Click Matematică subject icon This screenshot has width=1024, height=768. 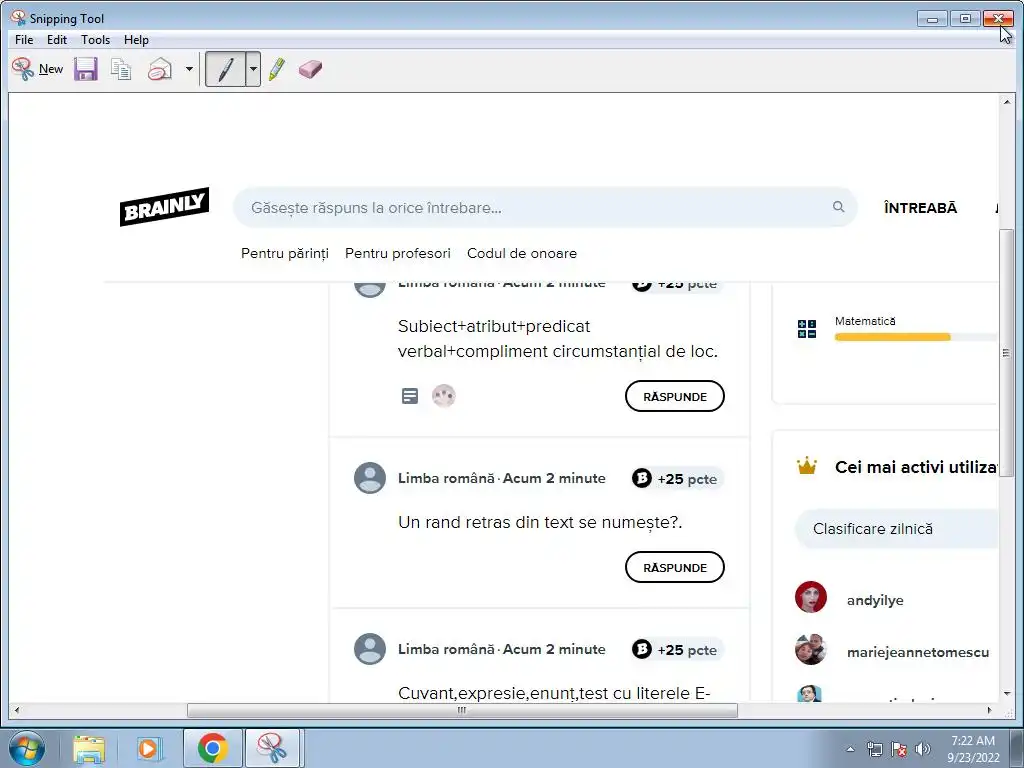[807, 328]
